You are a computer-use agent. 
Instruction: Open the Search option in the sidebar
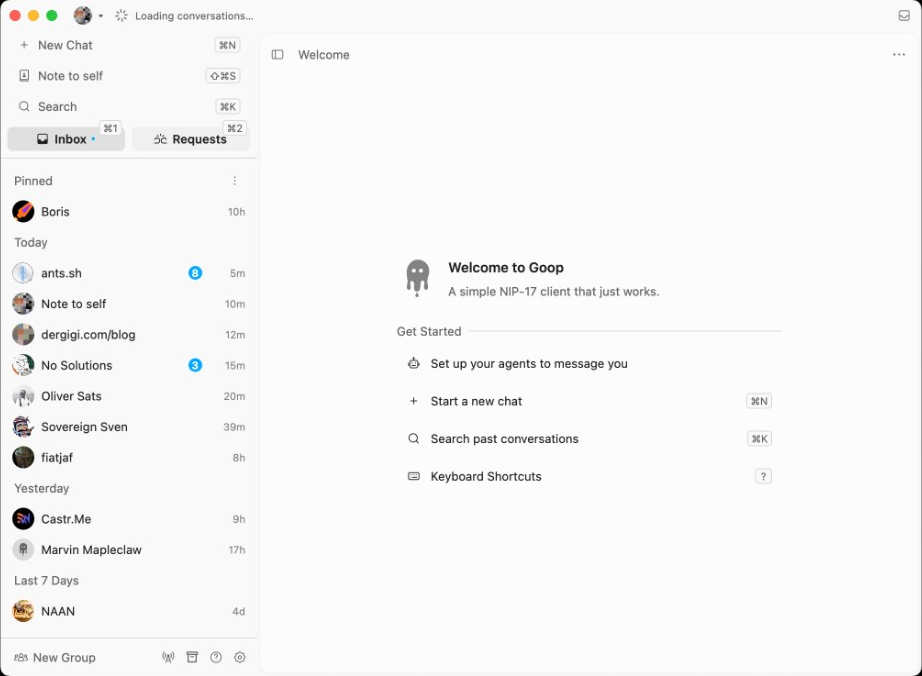click(129, 106)
